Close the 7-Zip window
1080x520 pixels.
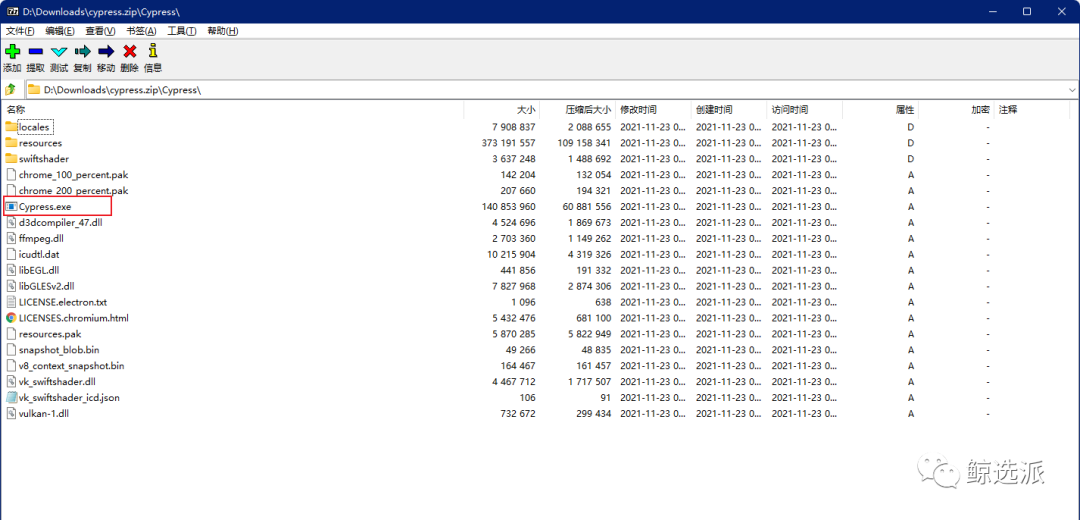click(x=1061, y=12)
